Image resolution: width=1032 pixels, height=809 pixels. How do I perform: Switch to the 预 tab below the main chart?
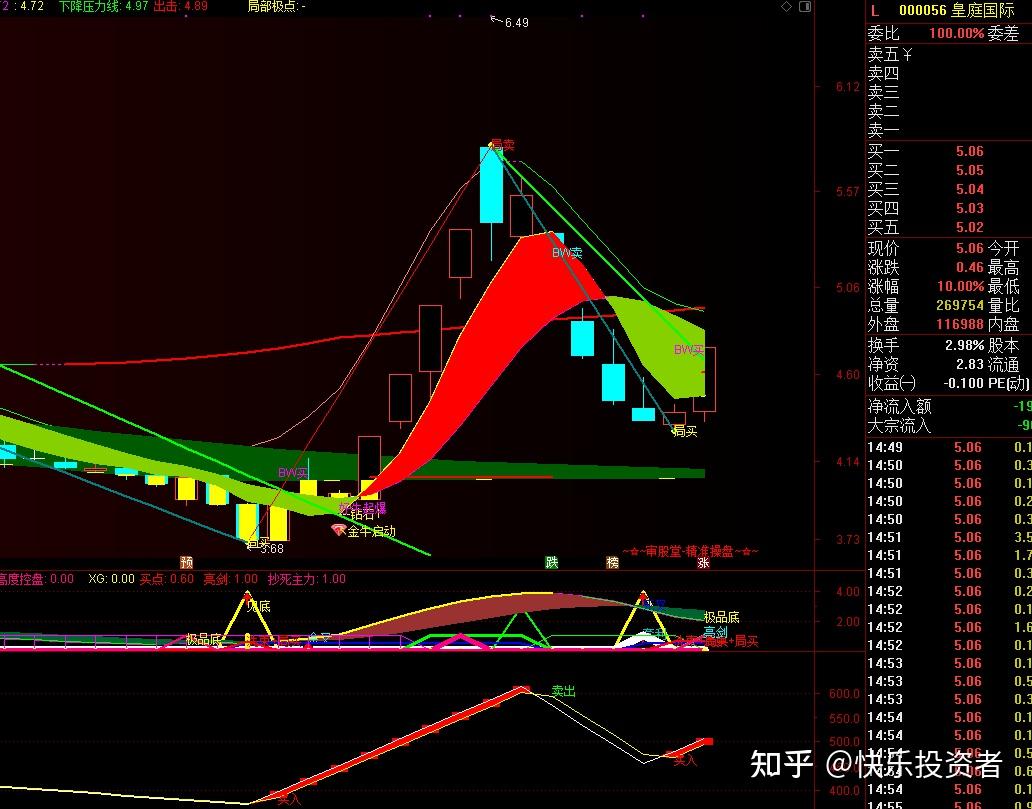(184, 563)
